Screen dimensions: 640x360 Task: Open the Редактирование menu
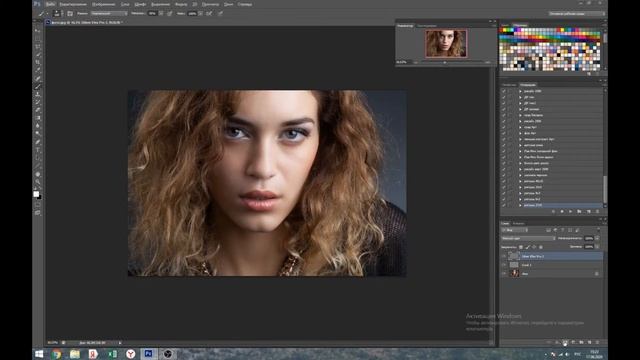coord(73,4)
